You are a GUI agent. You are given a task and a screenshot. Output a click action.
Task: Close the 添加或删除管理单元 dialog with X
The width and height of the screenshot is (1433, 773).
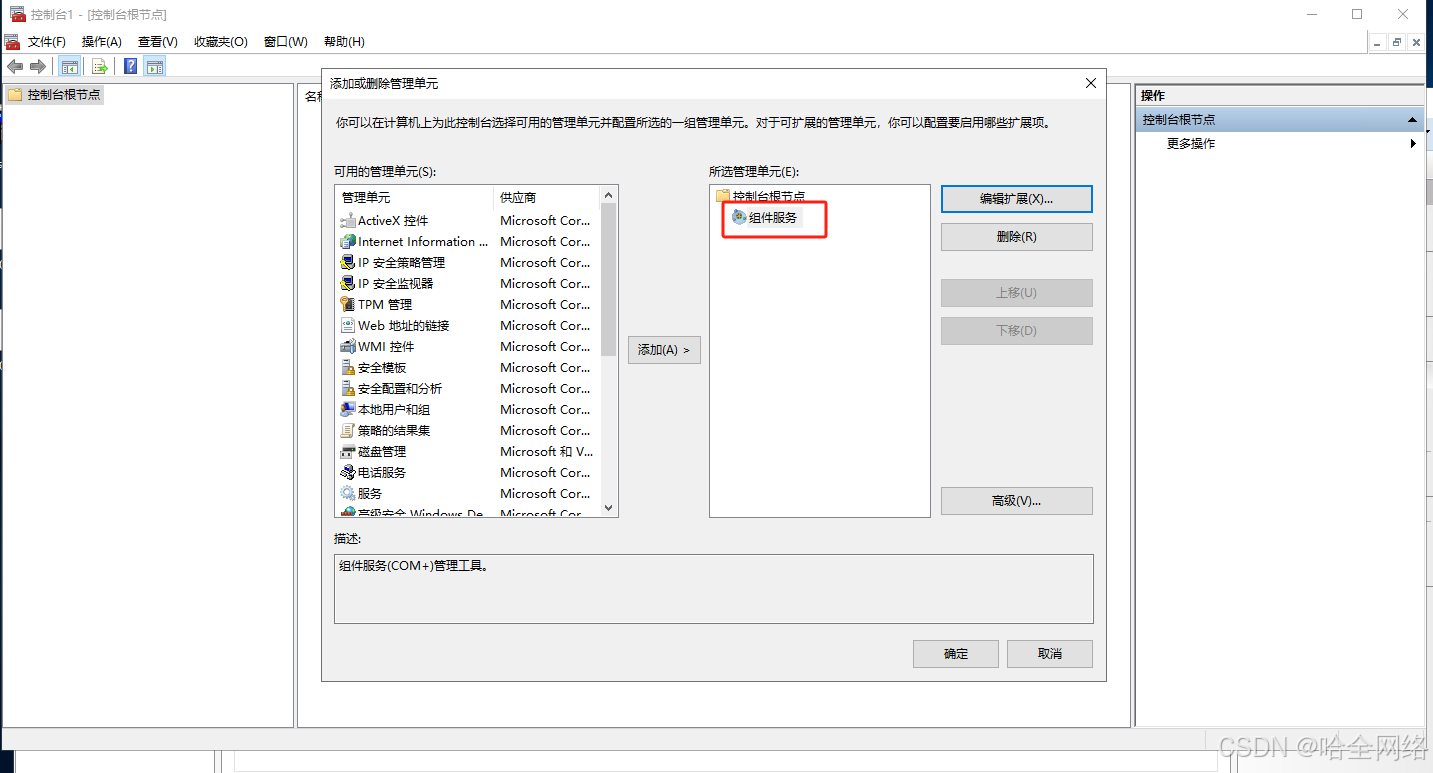point(1090,83)
